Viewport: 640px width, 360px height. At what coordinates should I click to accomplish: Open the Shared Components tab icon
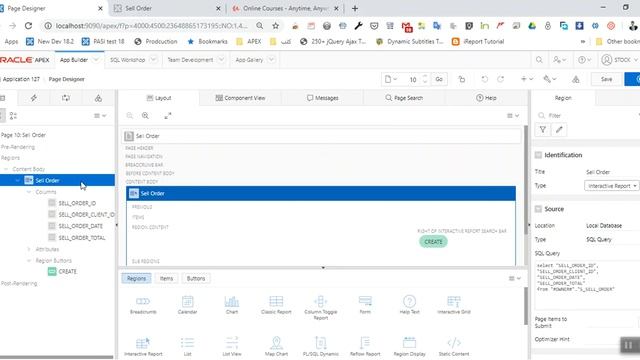(x=98, y=98)
